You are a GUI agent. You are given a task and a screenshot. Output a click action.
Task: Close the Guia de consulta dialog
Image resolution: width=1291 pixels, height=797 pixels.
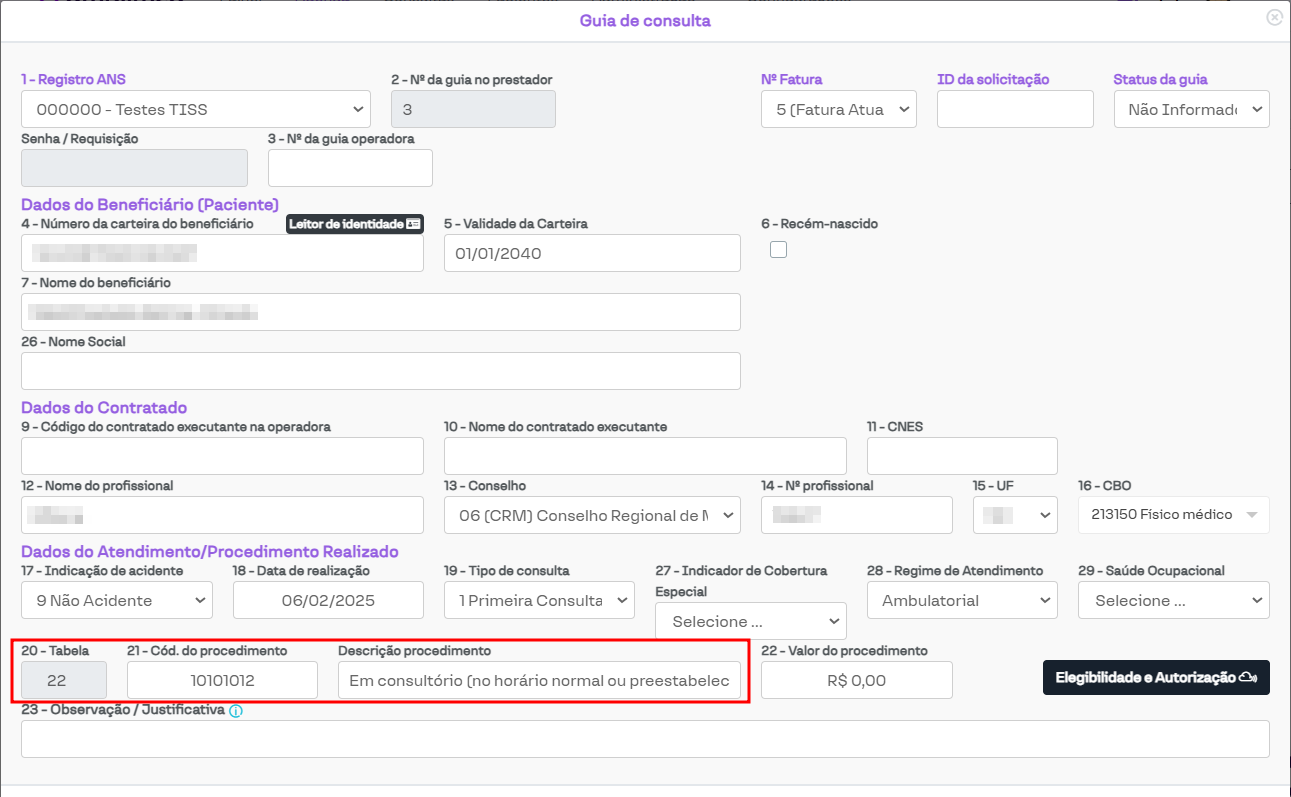tap(1273, 17)
